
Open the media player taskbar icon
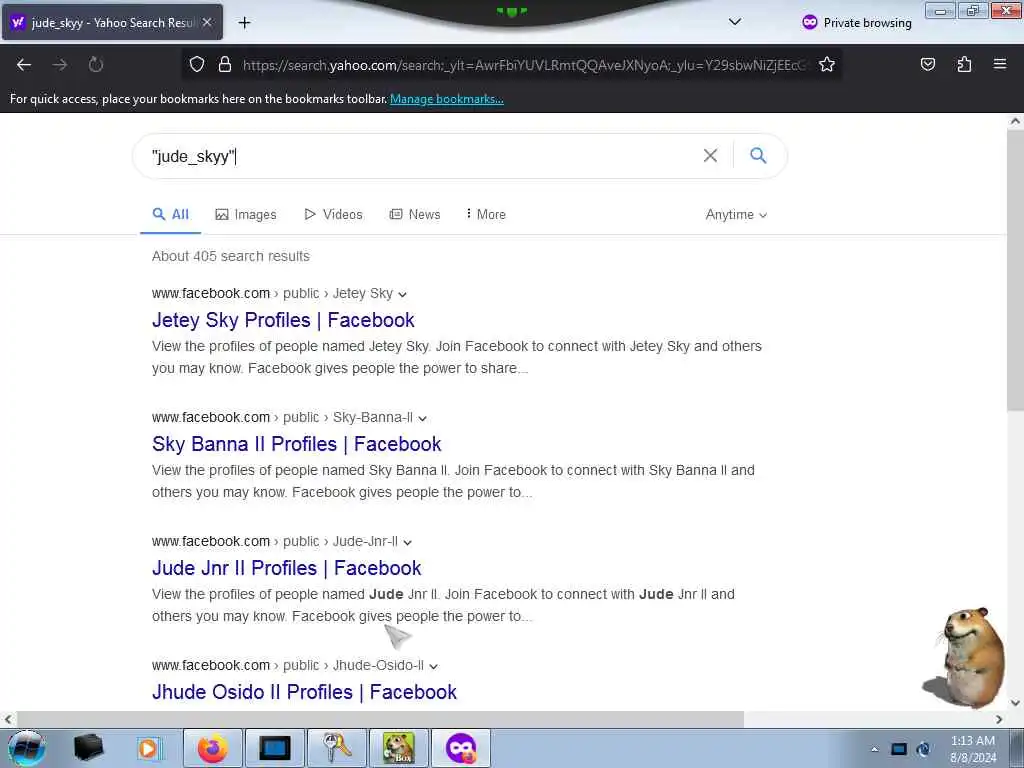click(149, 748)
